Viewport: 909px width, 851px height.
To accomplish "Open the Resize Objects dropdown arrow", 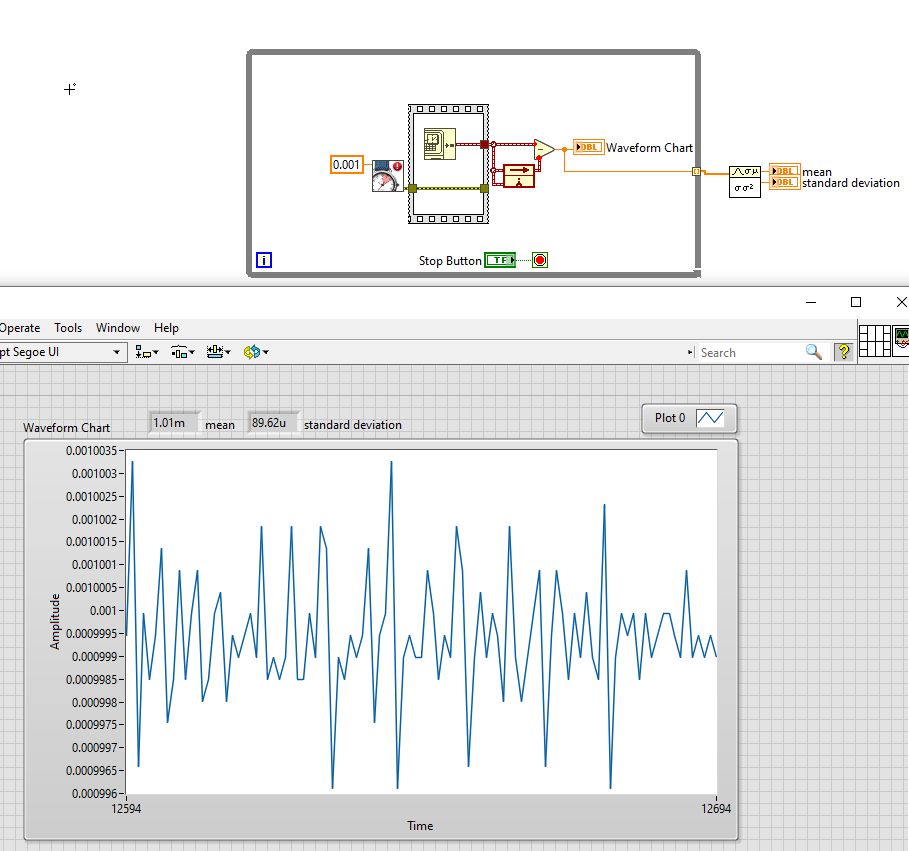I will (229, 351).
